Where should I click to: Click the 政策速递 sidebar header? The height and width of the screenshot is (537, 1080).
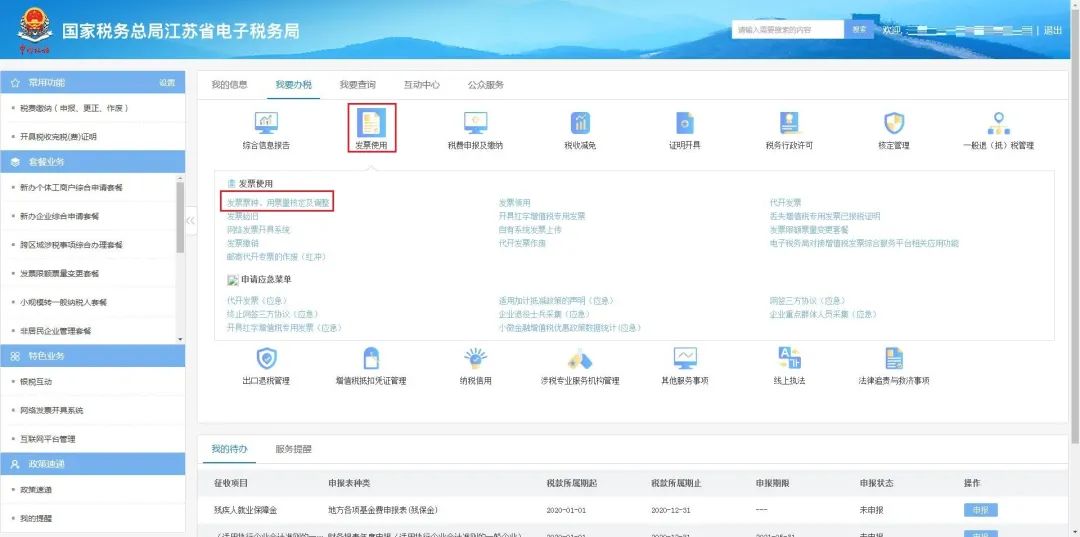(92, 464)
